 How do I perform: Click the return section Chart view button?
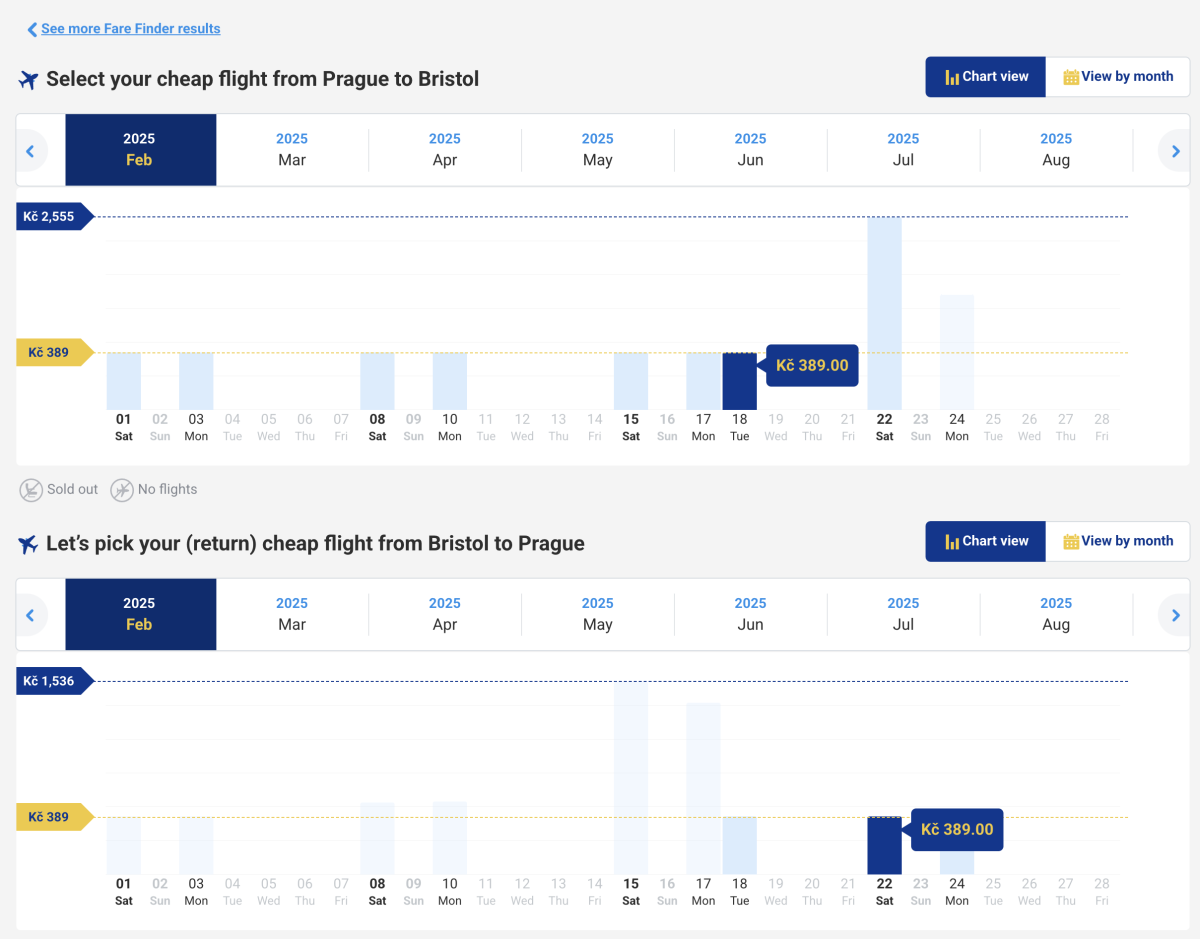click(x=986, y=541)
